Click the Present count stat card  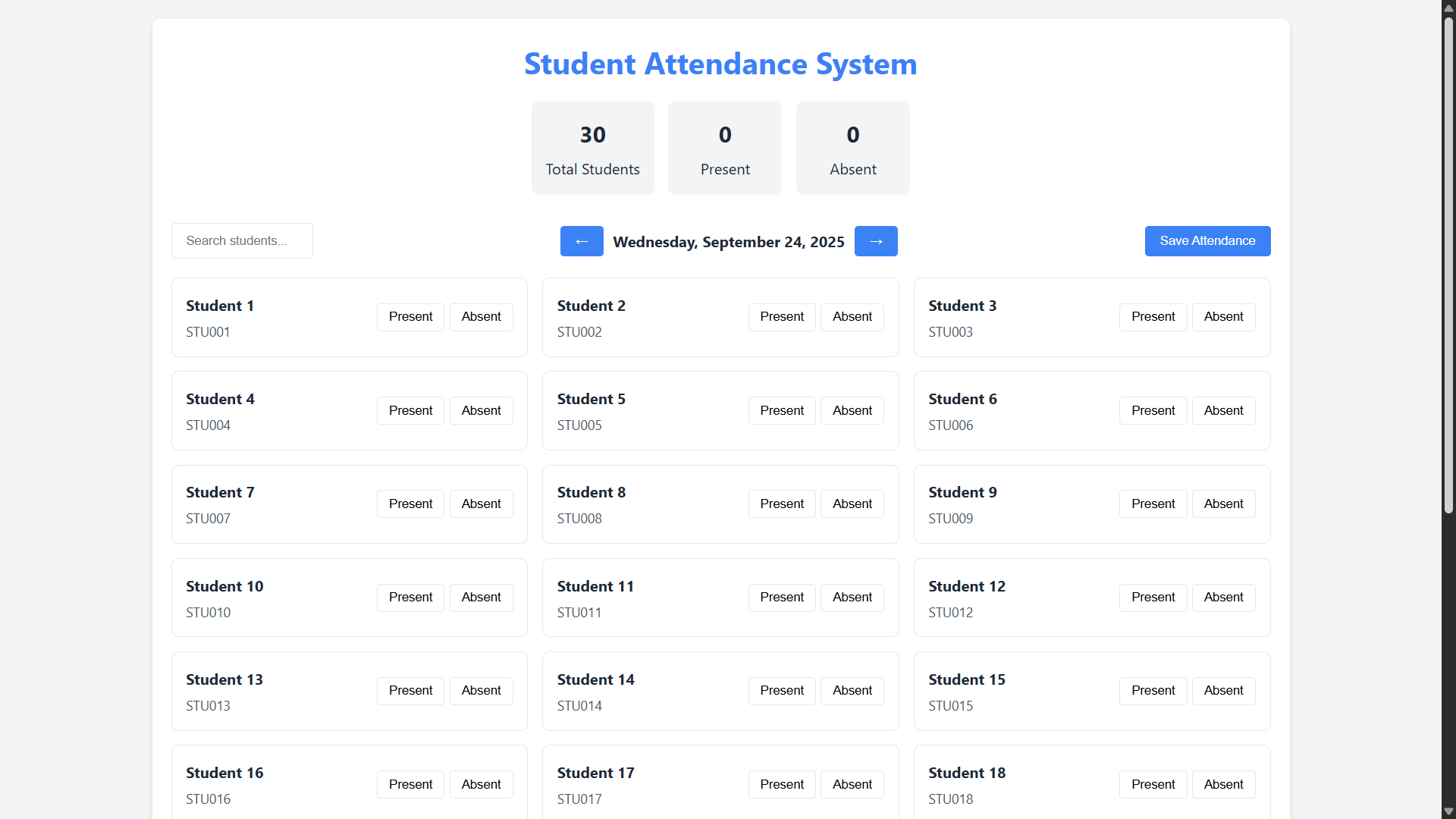725,148
